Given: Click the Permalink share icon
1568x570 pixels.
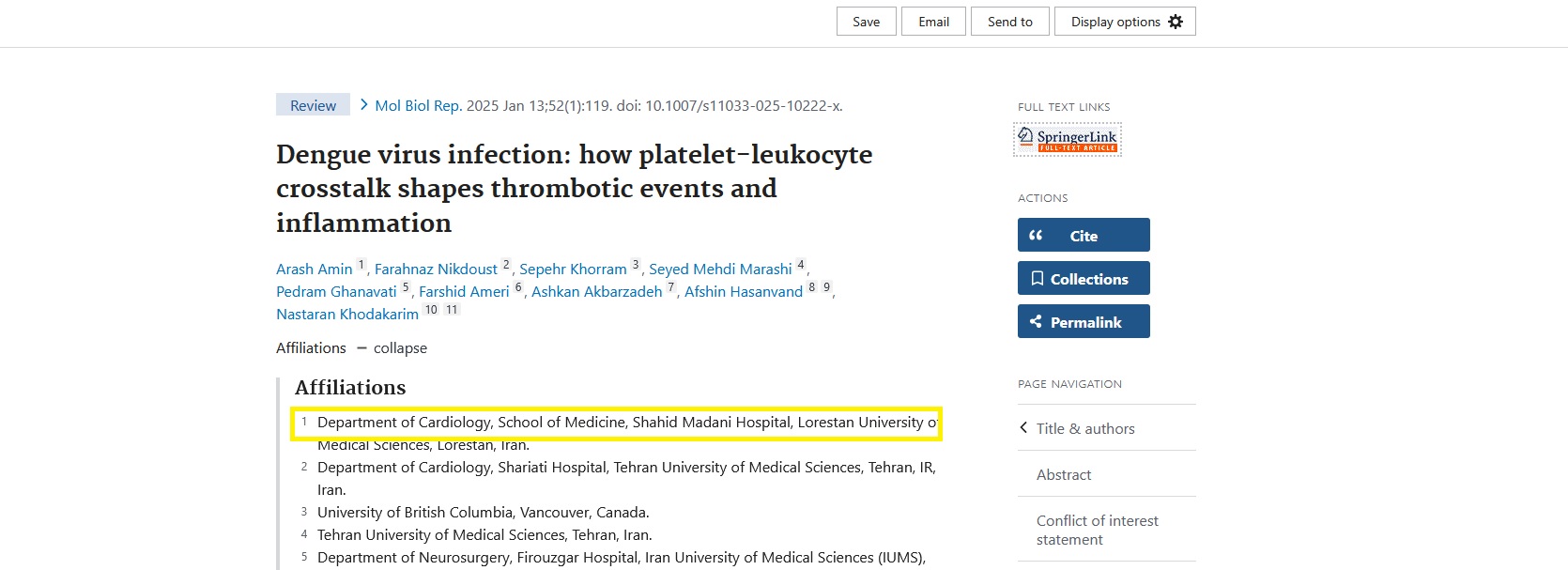Looking at the screenshot, I should (1036, 322).
